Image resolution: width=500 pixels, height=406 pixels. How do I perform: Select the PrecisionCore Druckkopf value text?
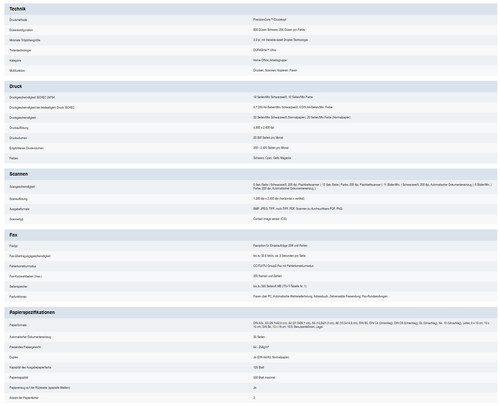pyautogui.click(x=270, y=20)
